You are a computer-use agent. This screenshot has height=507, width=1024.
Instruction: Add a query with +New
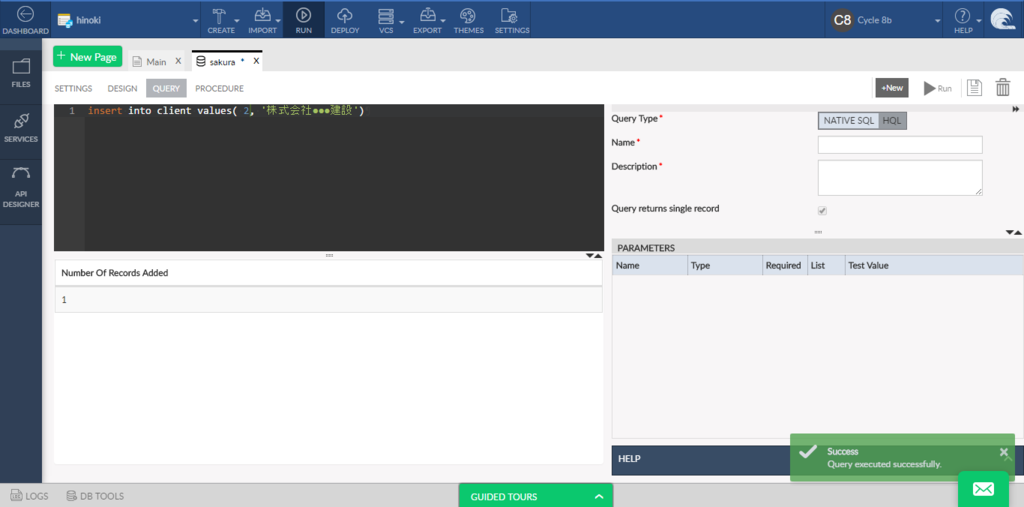[892, 88]
